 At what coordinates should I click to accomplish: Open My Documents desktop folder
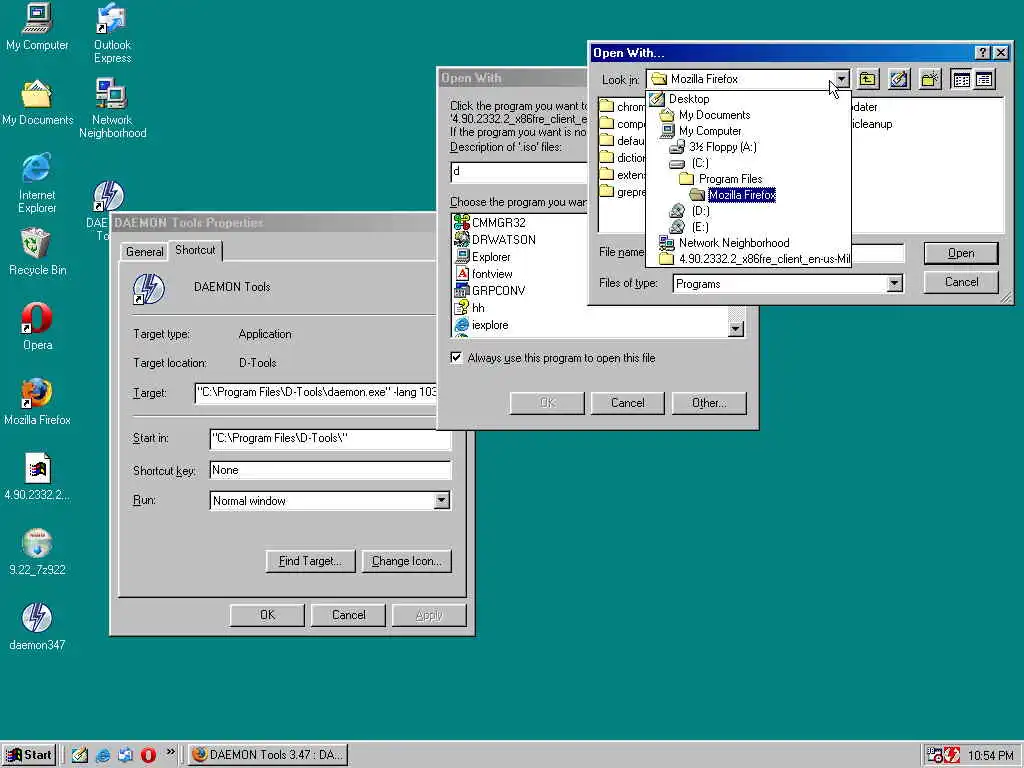(37, 103)
